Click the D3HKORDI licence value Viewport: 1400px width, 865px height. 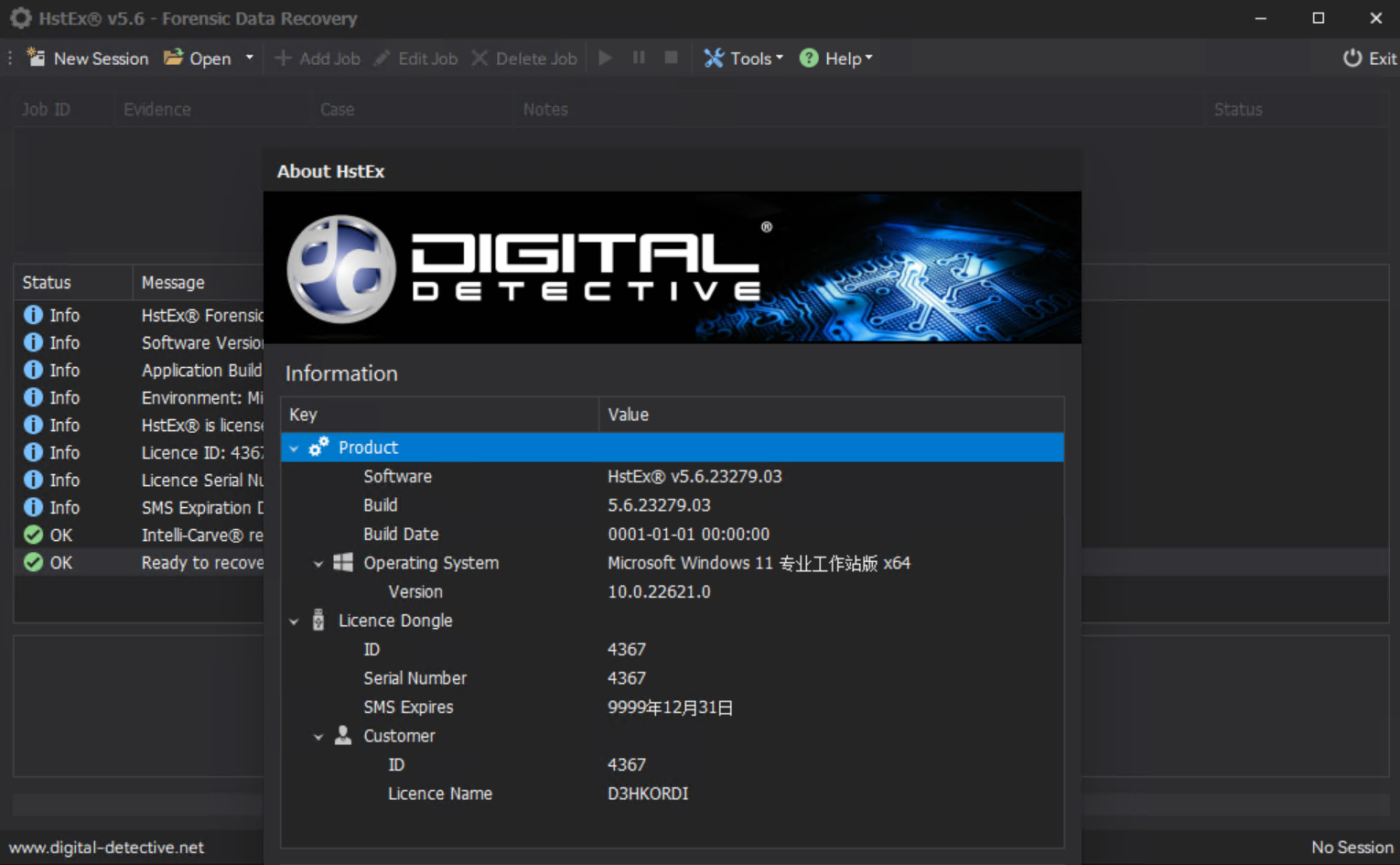[648, 794]
